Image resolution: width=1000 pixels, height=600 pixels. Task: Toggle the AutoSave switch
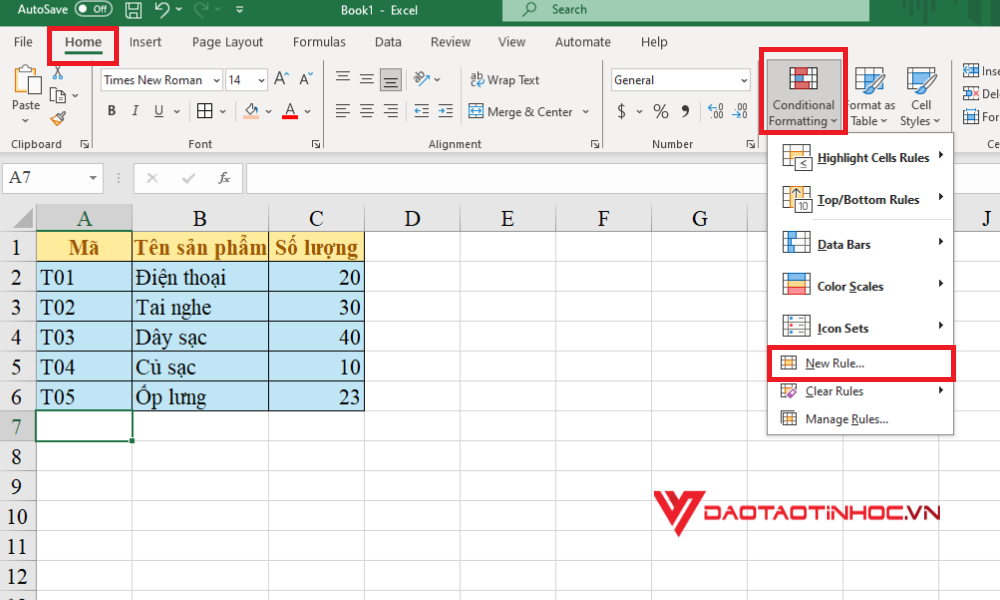93,9
